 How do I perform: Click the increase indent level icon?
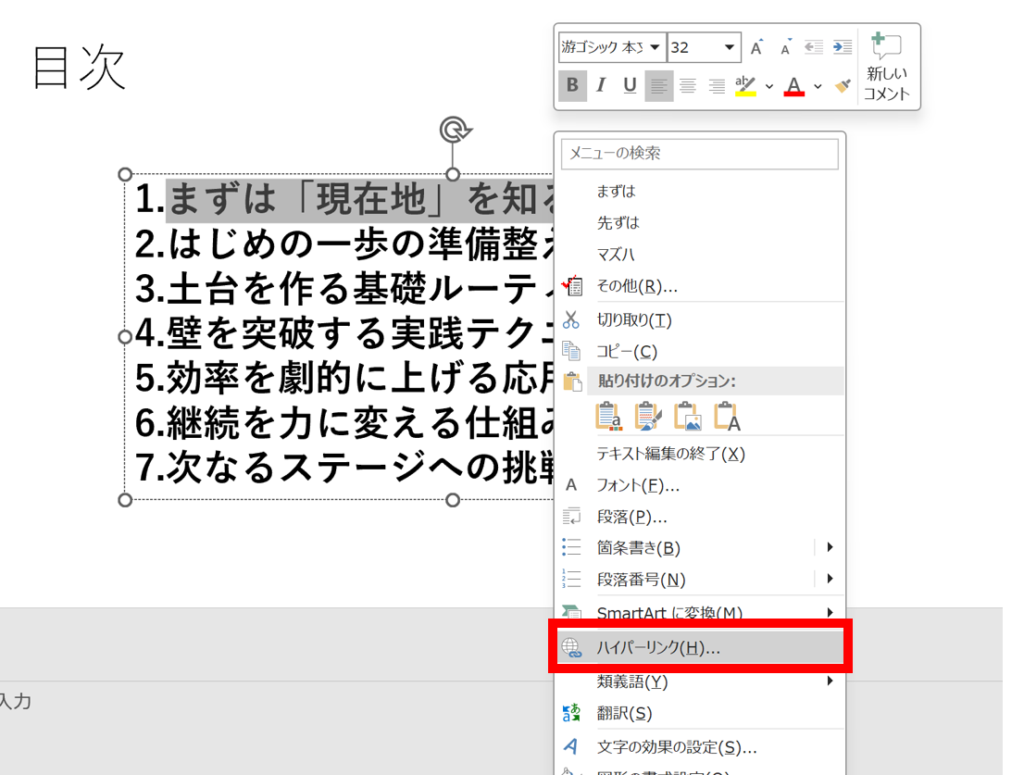(x=843, y=48)
